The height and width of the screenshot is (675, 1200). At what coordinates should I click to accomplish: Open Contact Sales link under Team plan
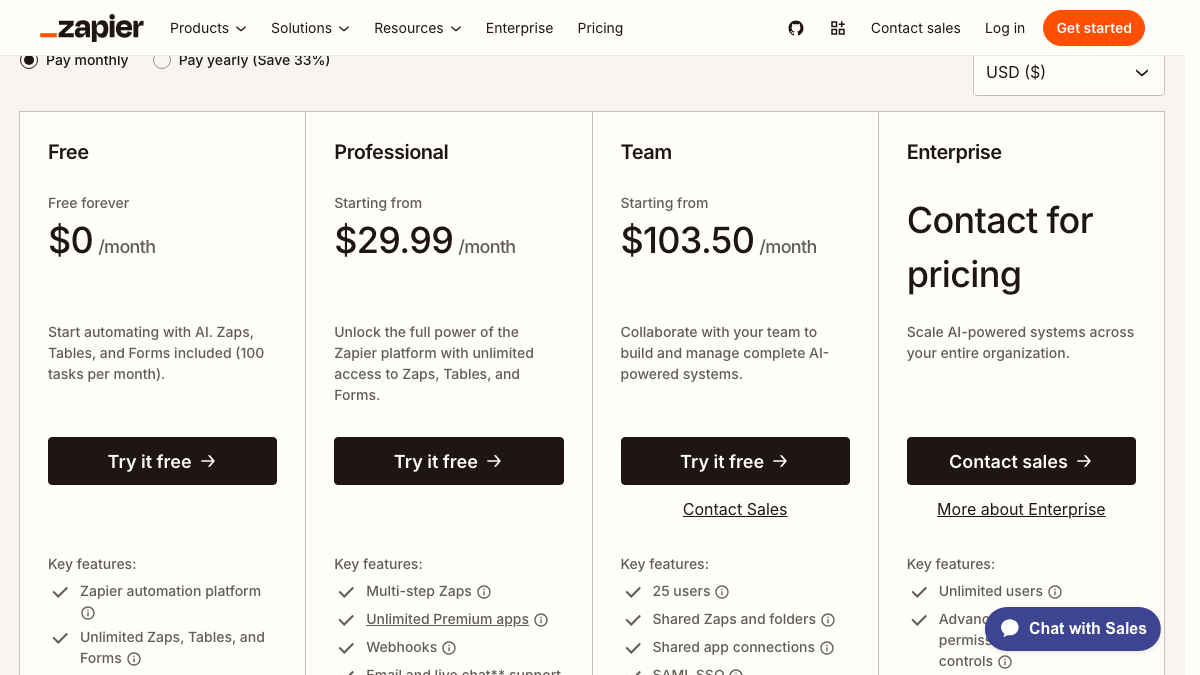(735, 509)
